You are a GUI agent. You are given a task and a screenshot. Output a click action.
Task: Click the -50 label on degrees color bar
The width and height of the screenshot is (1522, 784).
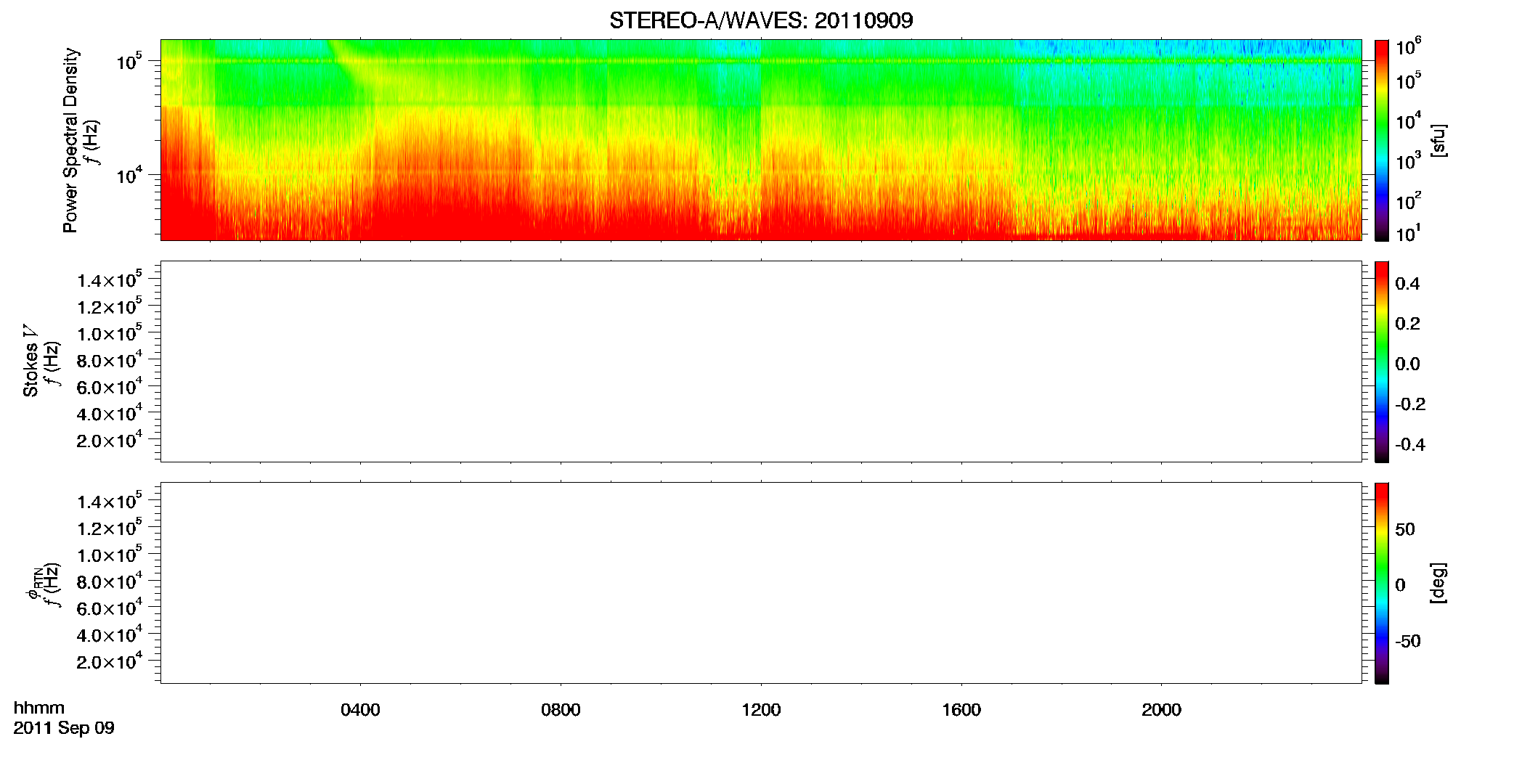pos(1408,642)
